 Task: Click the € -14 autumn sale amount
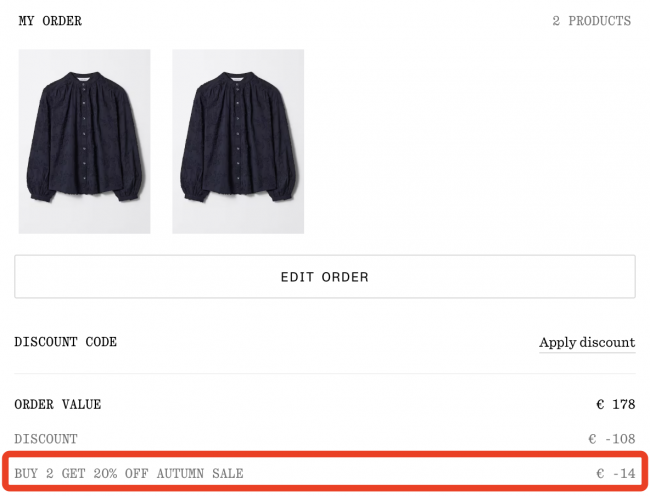(616, 473)
